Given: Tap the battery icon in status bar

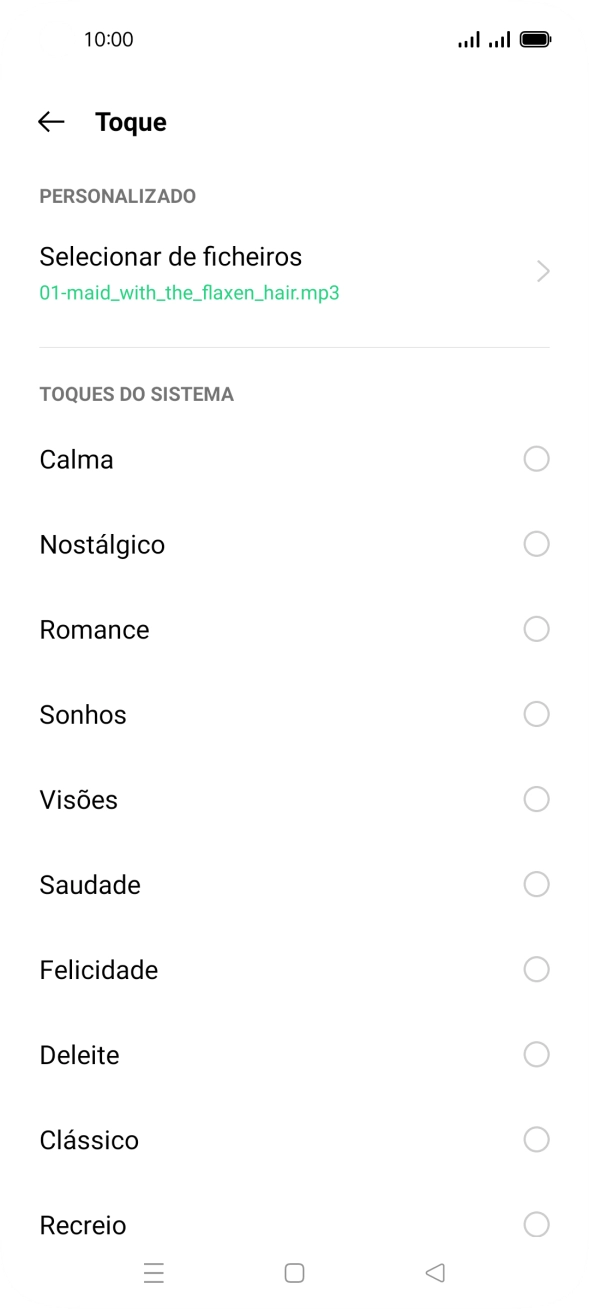Looking at the screenshot, I should click(x=537, y=38).
